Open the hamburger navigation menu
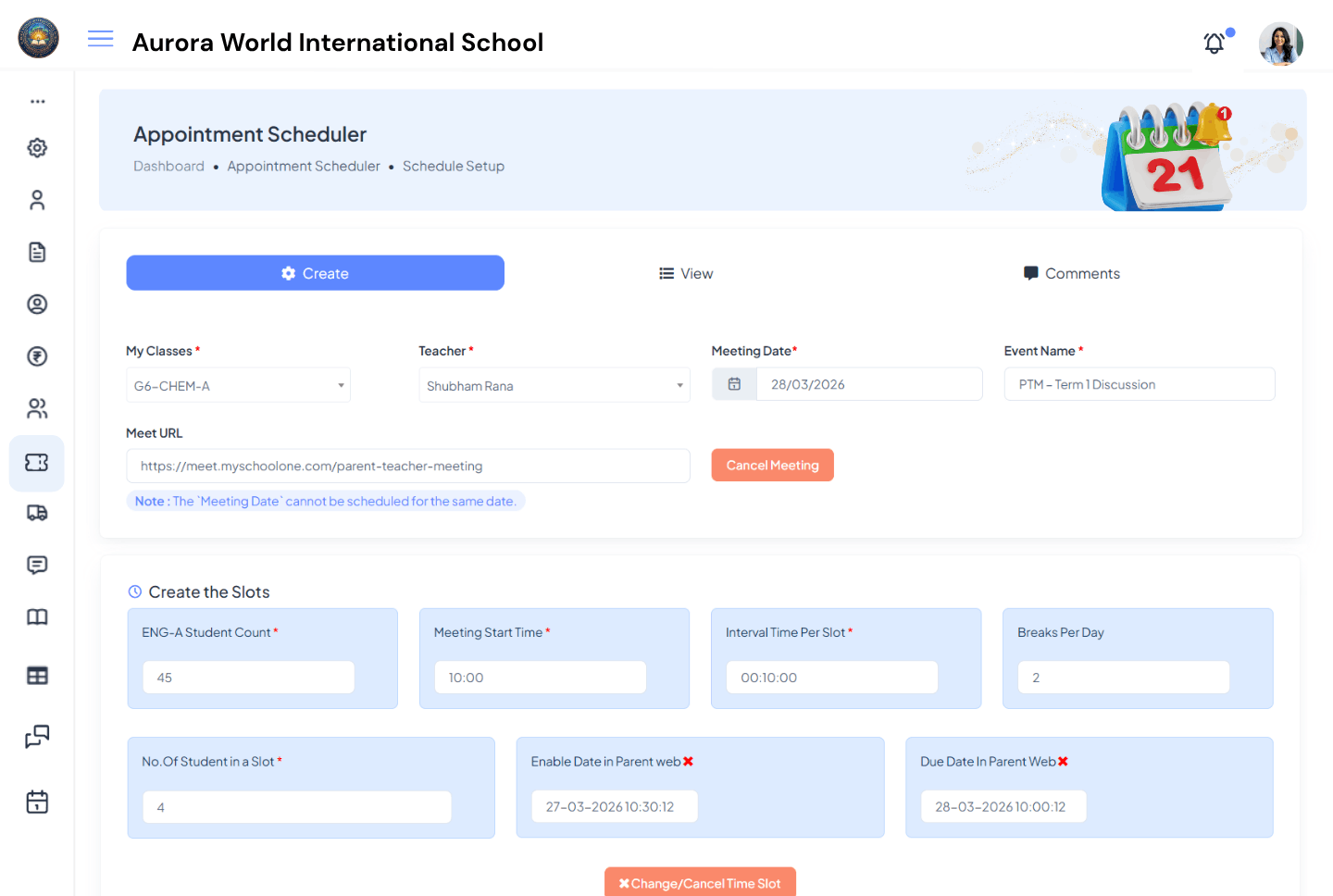The image size is (1333, 896). point(100,39)
